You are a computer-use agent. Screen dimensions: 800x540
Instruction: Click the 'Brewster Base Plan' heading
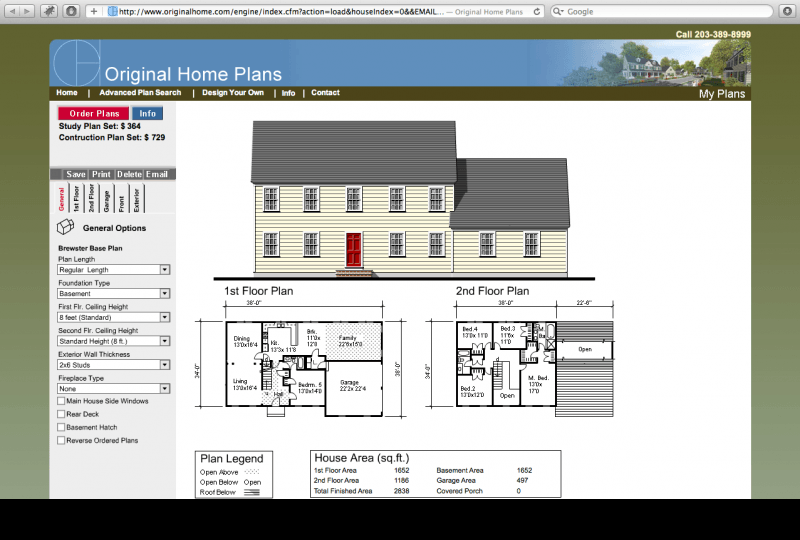[x=90, y=248]
